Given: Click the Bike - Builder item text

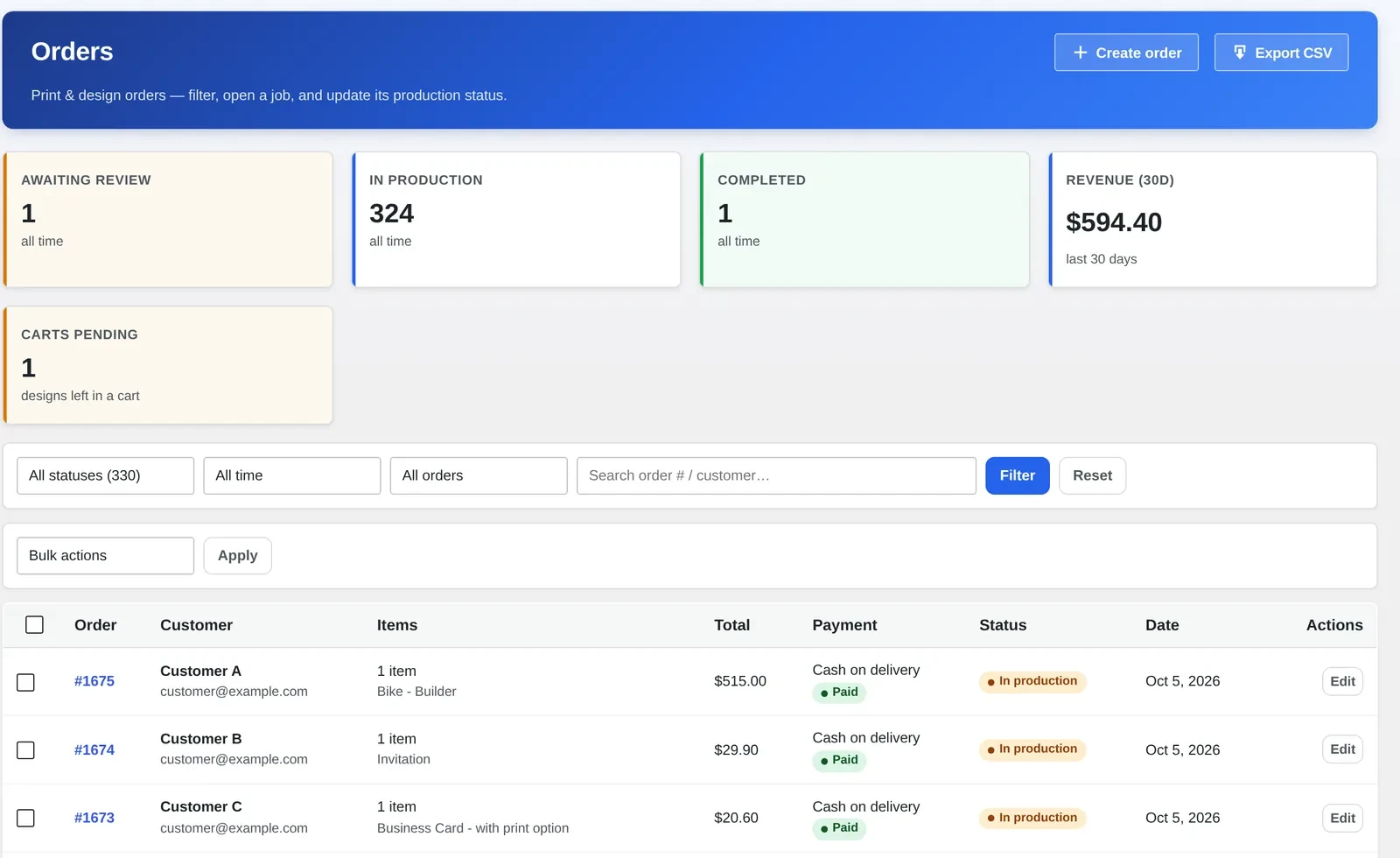Looking at the screenshot, I should pyautogui.click(x=416, y=692).
